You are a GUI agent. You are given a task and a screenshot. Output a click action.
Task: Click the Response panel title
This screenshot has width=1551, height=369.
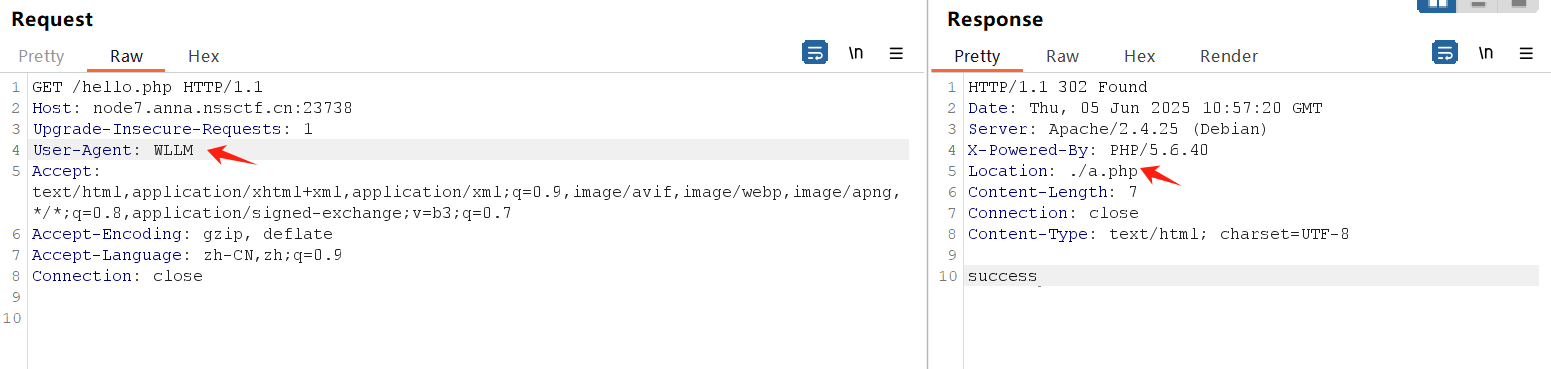pos(995,19)
